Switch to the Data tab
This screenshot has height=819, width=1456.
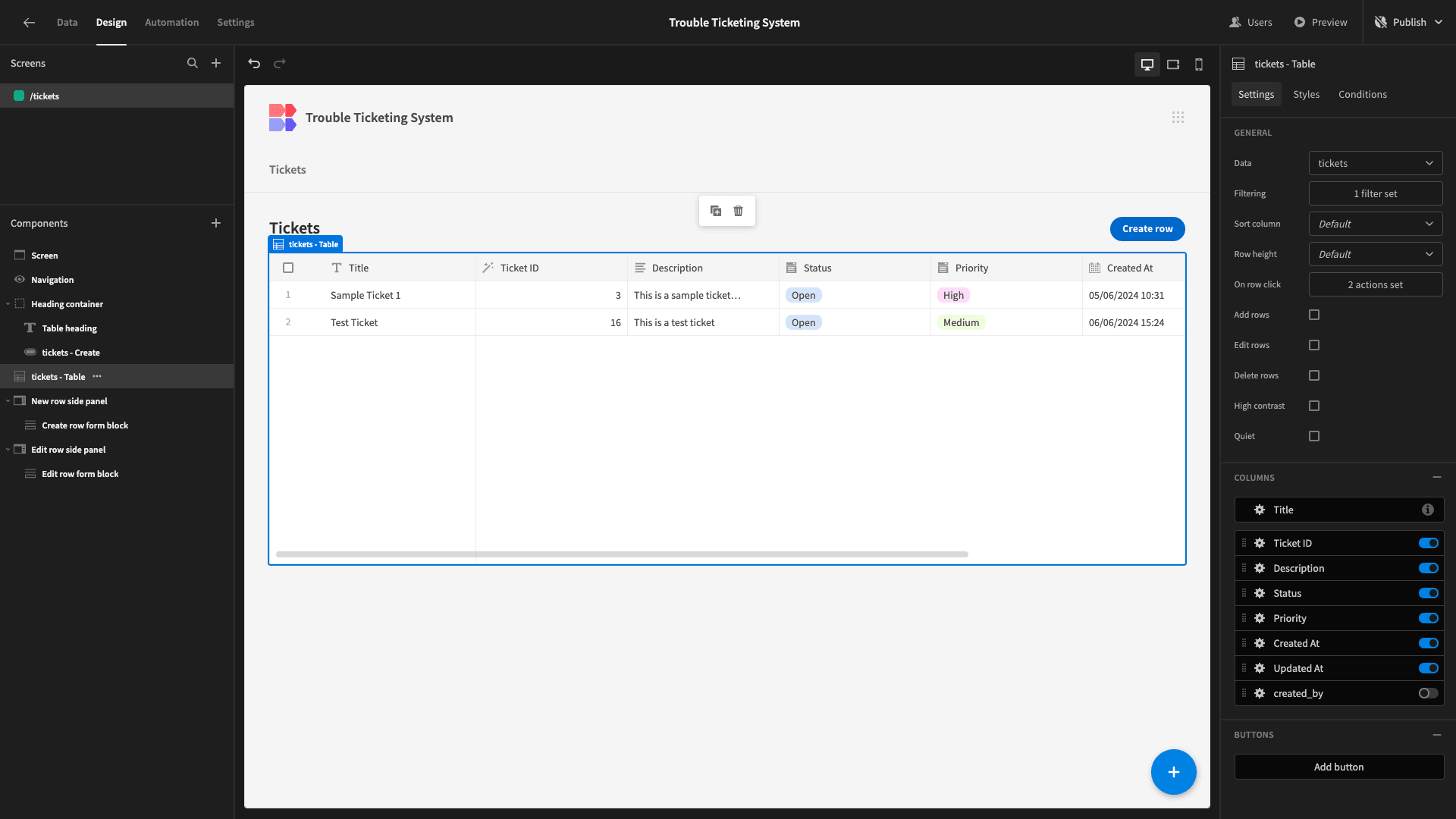point(67,23)
